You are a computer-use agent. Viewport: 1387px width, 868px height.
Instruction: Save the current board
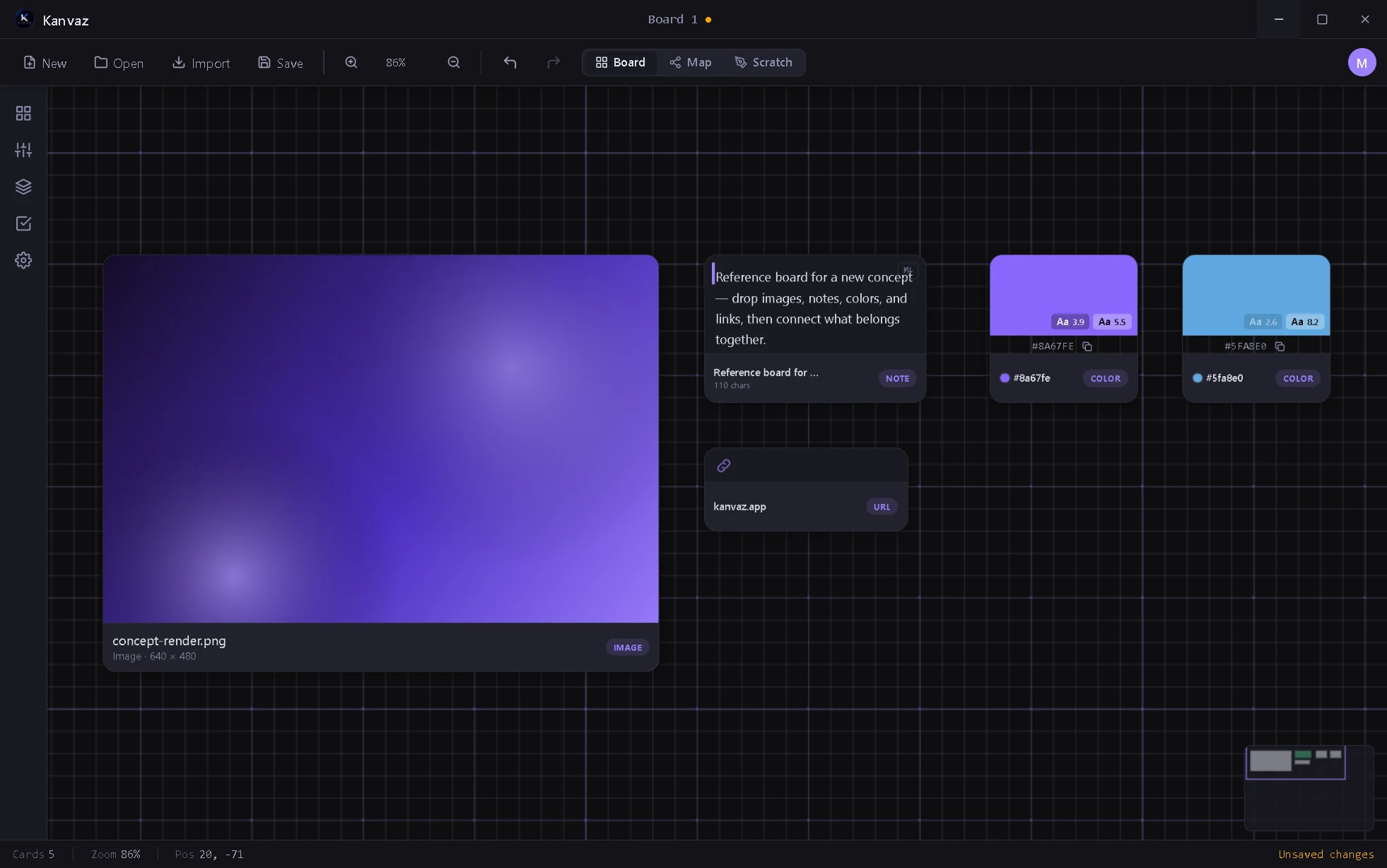coord(280,62)
